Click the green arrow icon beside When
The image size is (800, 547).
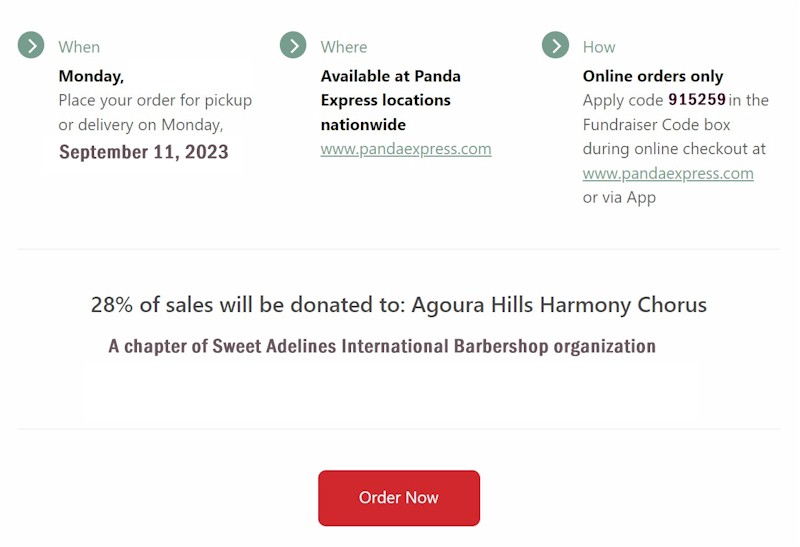pos(31,45)
